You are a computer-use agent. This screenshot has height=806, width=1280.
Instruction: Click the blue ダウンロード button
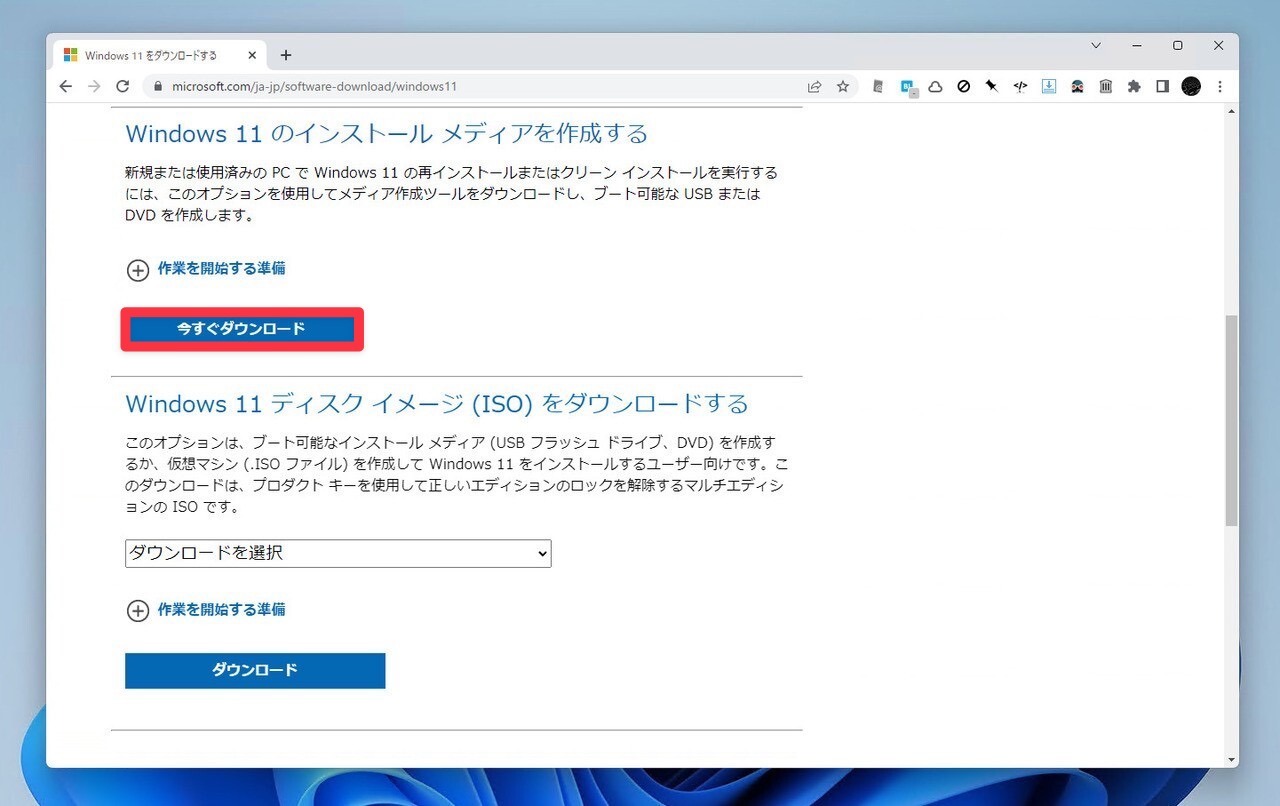pos(255,671)
